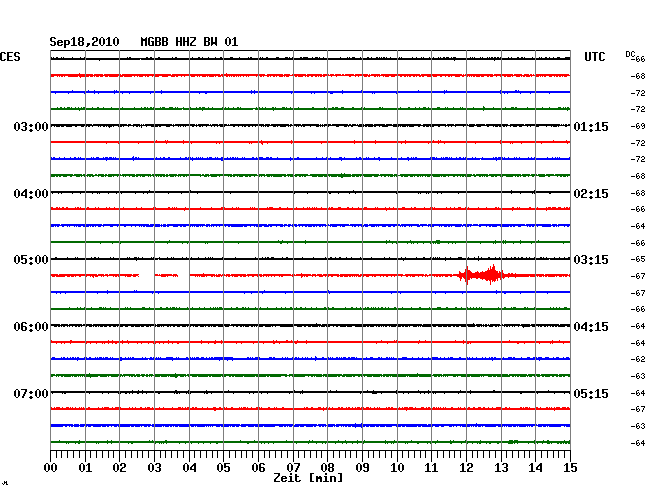Select minute tick label 12
The height and width of the screenshot is (494, 650).
coord(466,468)
